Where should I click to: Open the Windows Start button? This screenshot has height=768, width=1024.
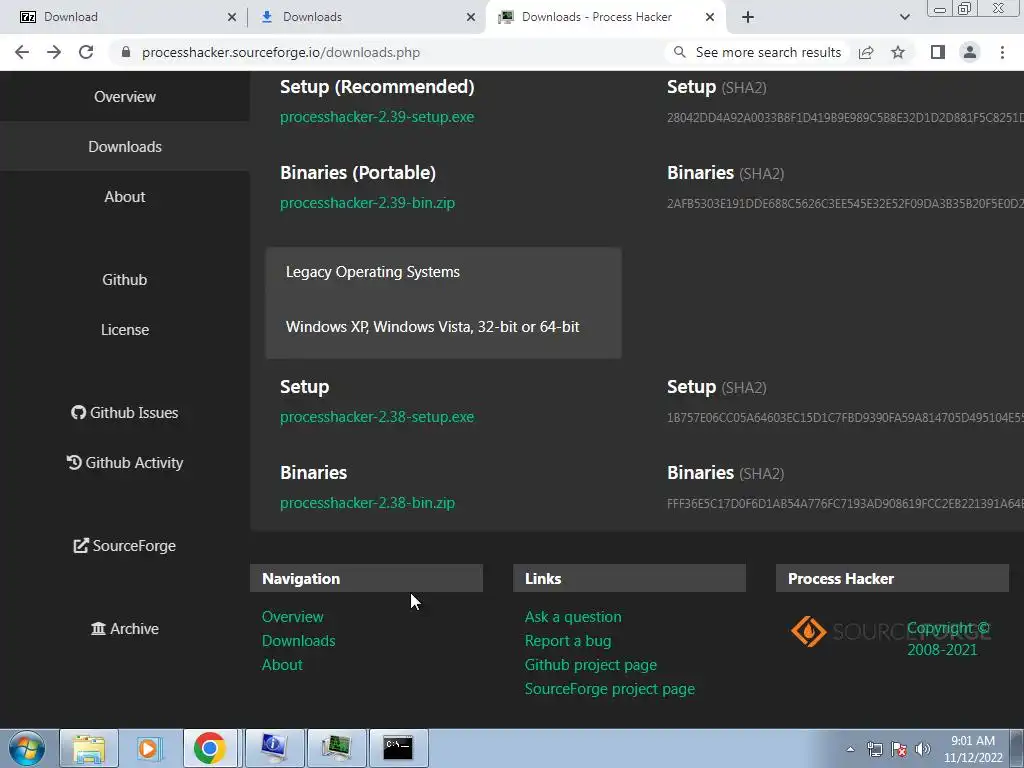point(26,748)
